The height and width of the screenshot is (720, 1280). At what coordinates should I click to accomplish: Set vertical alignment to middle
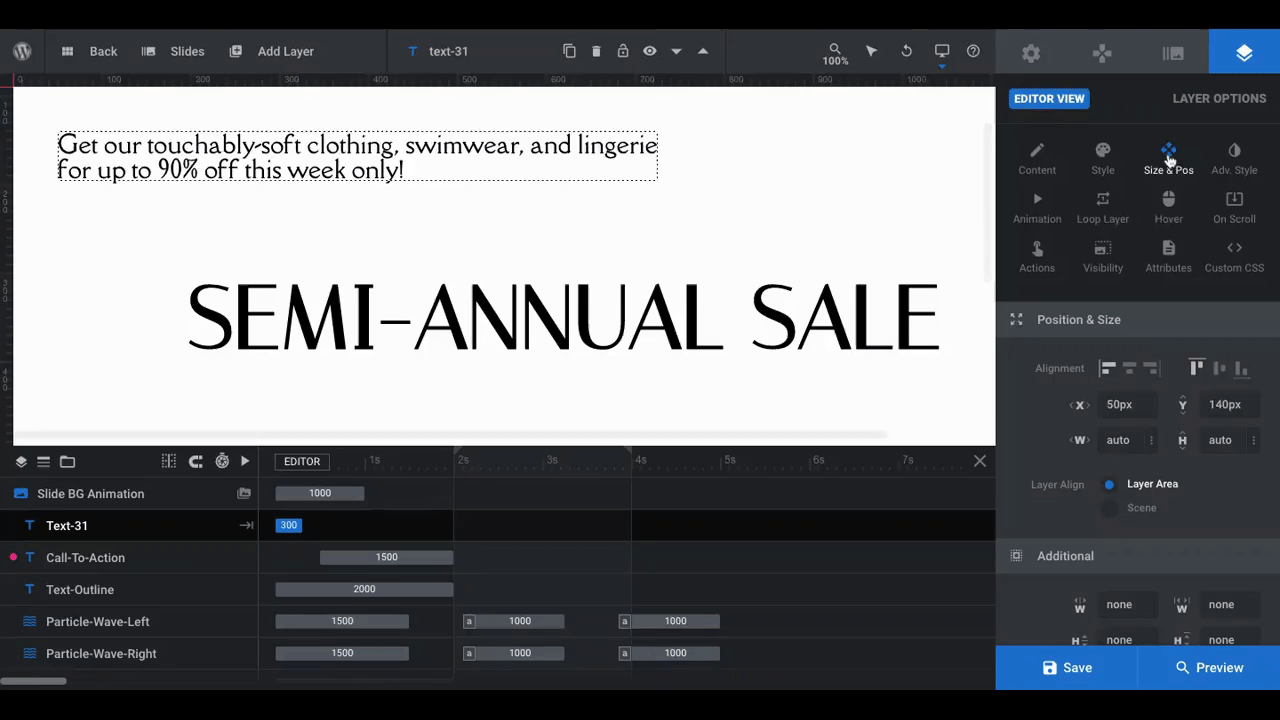[1220, 368]
